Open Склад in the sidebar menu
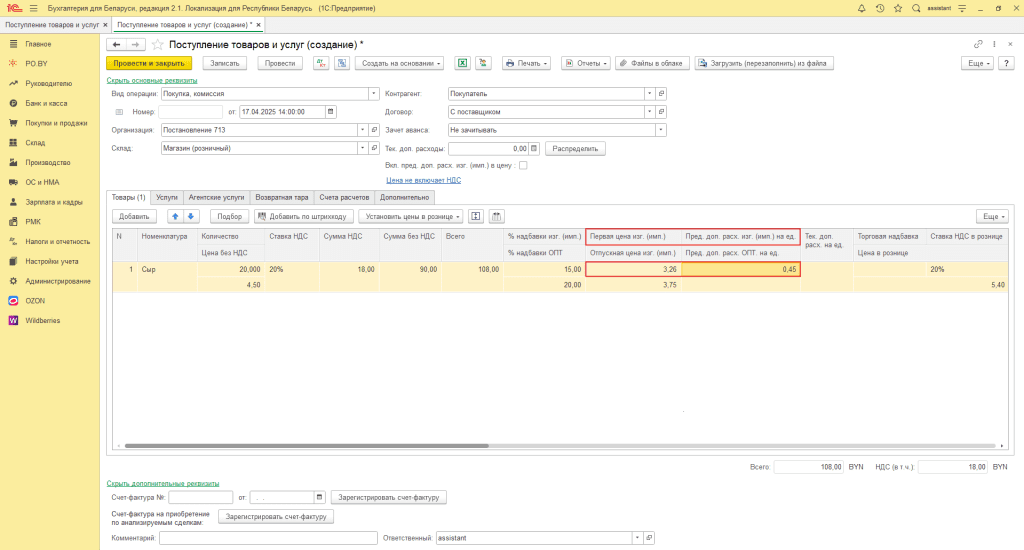Screen dimensions: 1024x550 pyautogui.click(x=35, y=143)
